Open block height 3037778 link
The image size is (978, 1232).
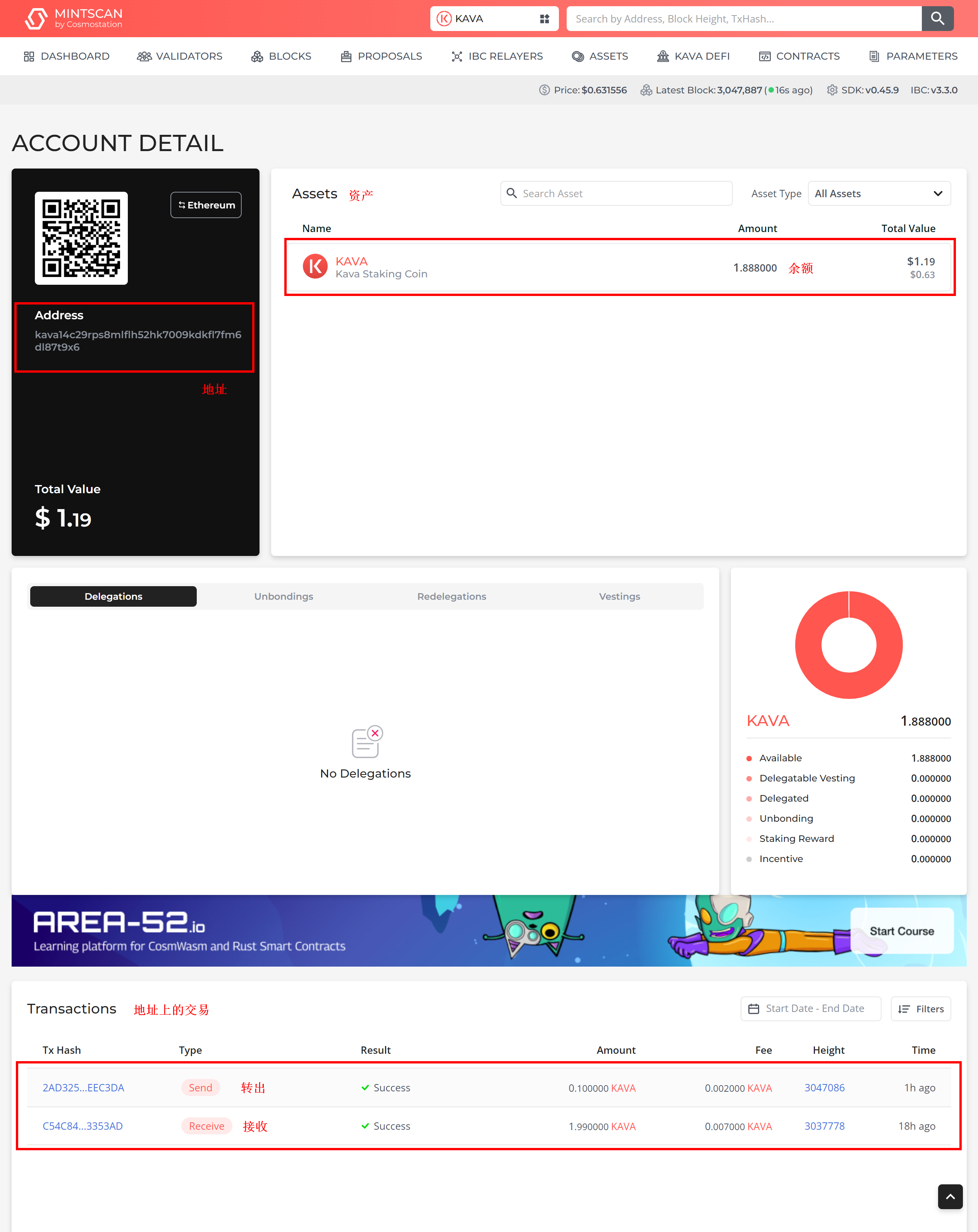tap(824, 1126)
